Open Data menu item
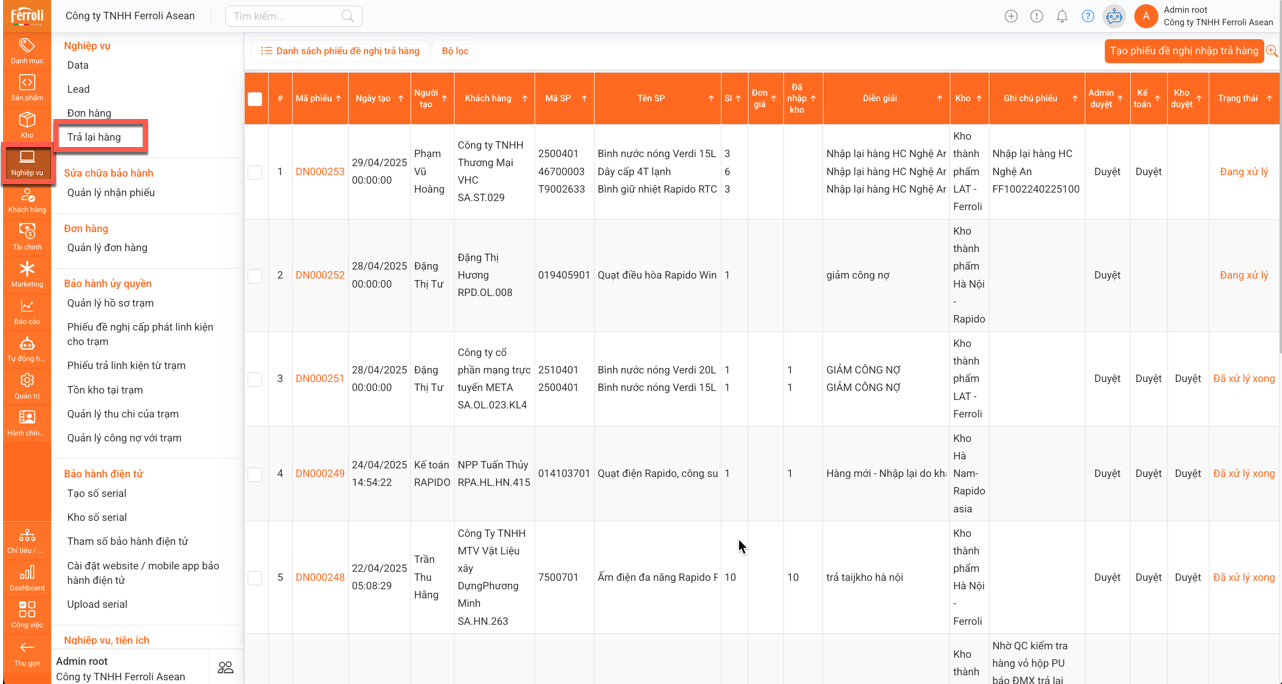Image resolution: width=1282 pixels, height=684 pixels. pyautogui.click(x=78, y=65)
